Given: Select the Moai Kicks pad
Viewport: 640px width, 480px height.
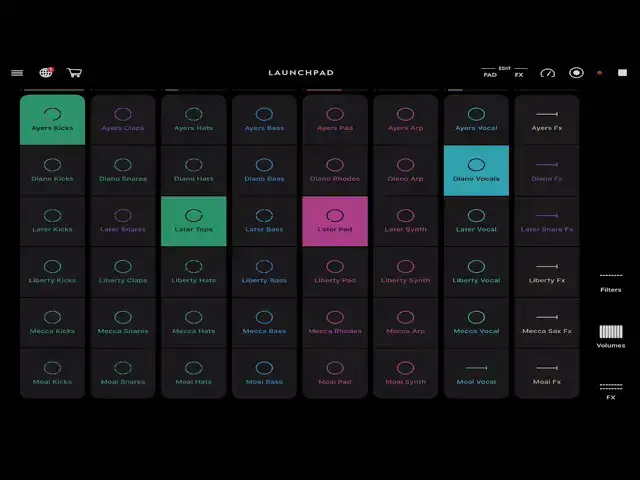Looking at the screenshot, I should pyautogui.click(x=53, y=373).
